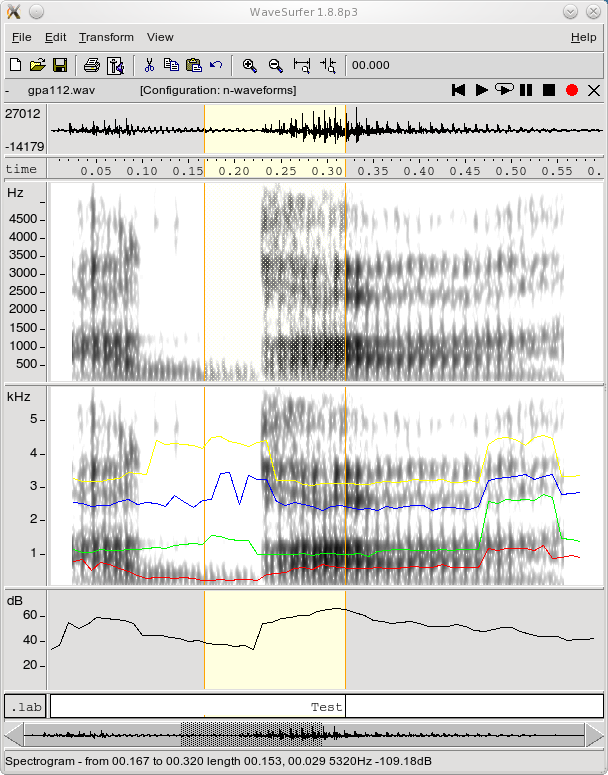The width and height of the screenshot is (608, 775).
Task: Zoom to fit entire sound
Action: pyautogui.click(x=302, y=65)
